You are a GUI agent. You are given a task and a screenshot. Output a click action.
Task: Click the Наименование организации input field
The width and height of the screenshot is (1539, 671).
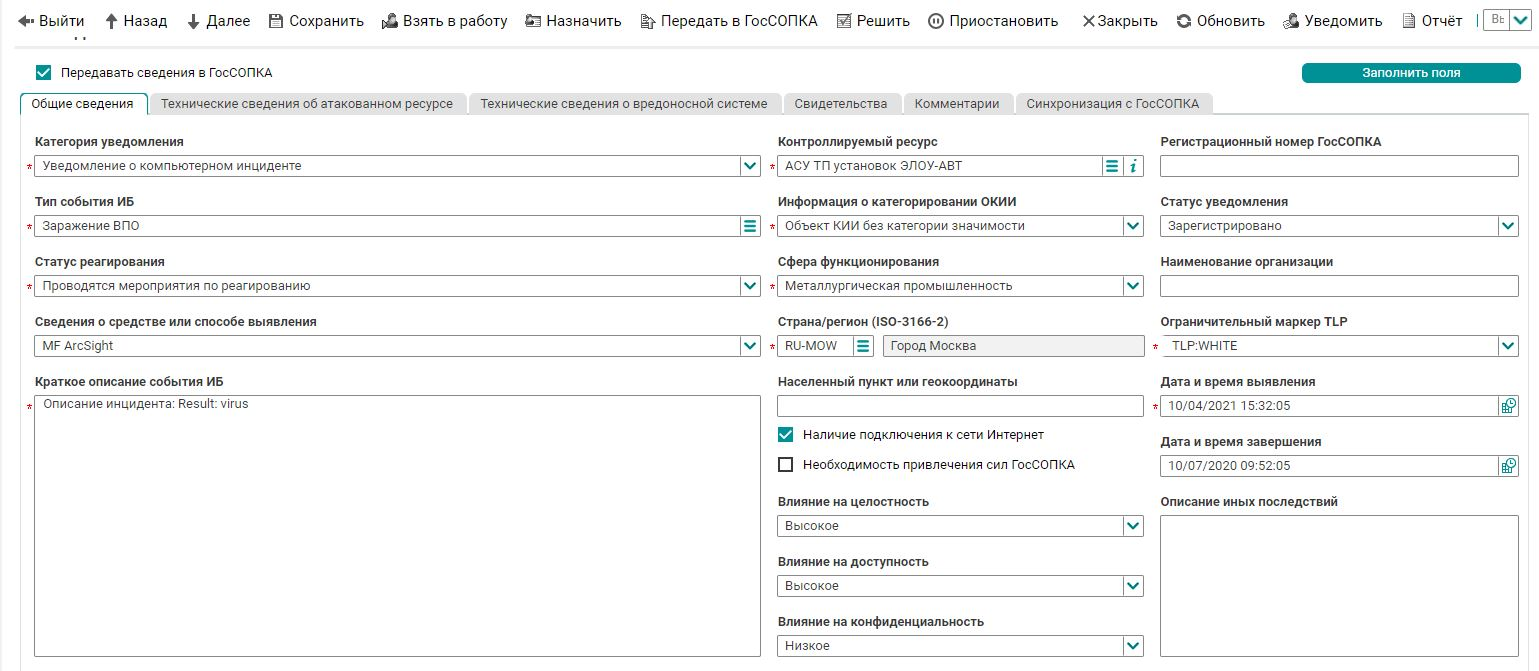pyautogui.click(x=1338, y=286)
